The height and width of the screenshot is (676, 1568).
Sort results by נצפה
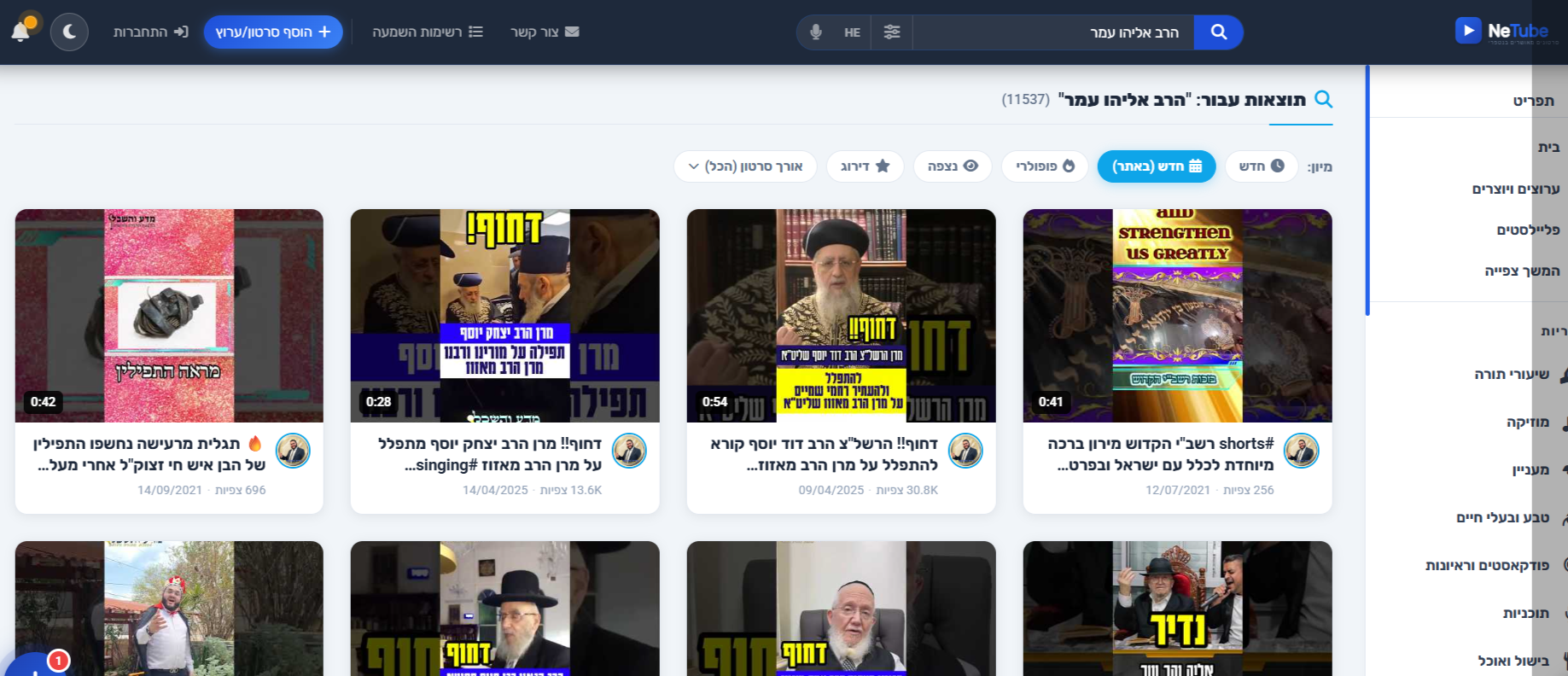pos(953,166)
